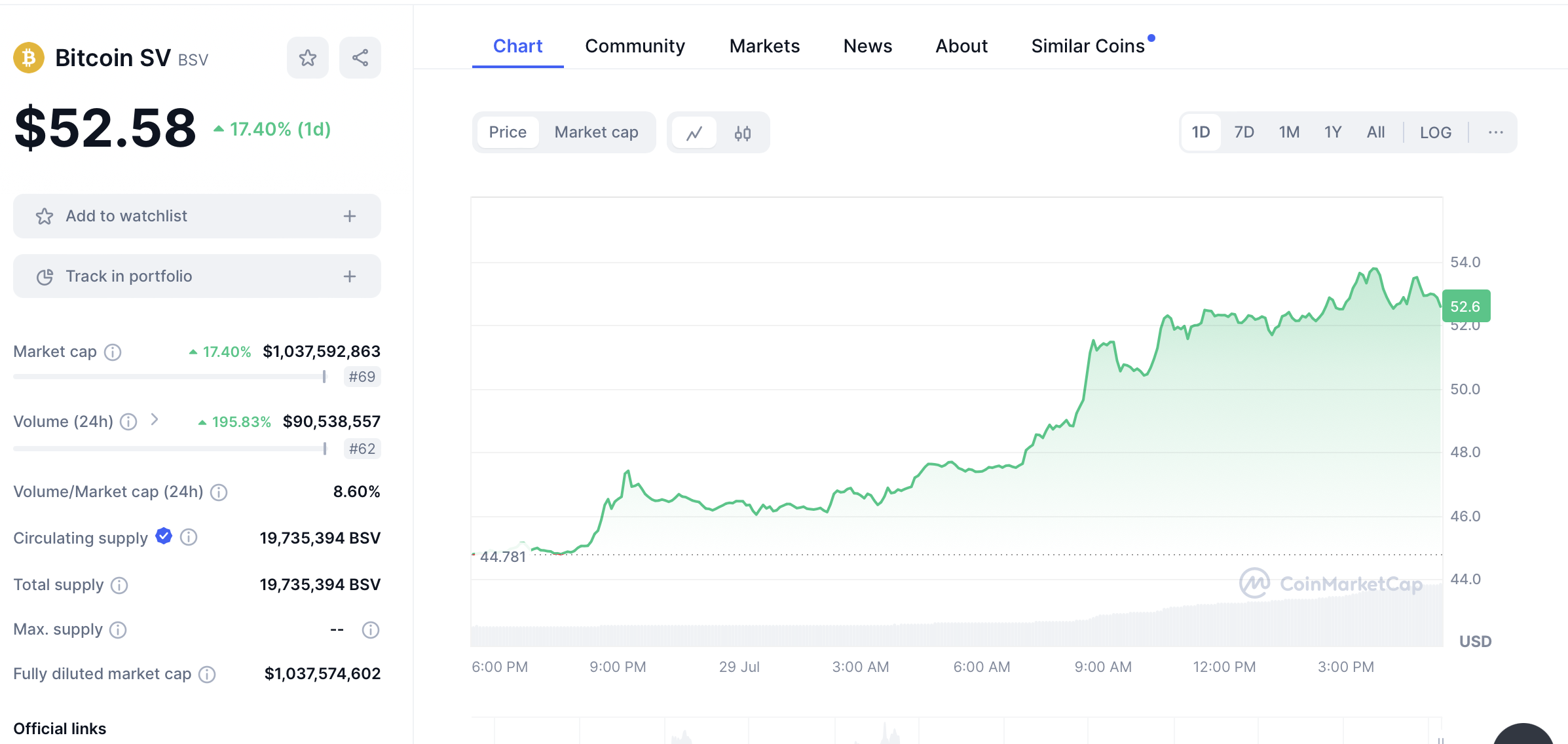This screenshot has width=1568, height=744.
Task: Open the three-dot more chart options menu
Action: pos(1495,132)
